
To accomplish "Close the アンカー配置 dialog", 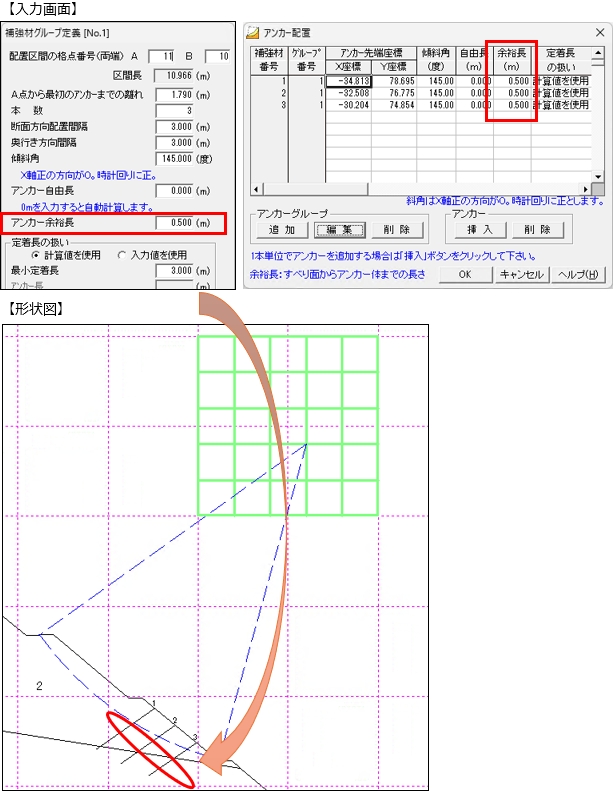I will coord(600,33).
